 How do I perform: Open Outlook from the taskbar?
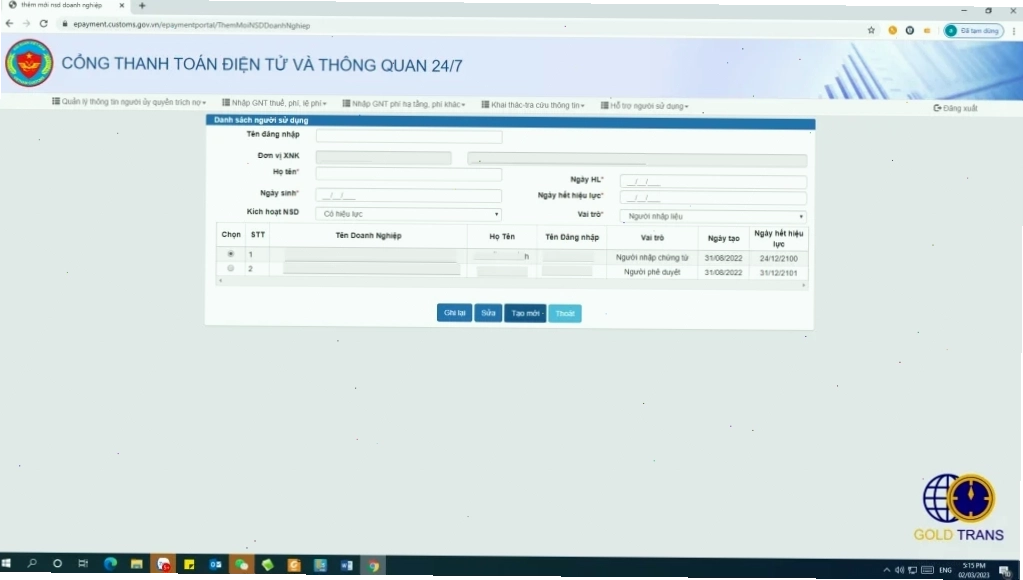click(x=215, y=565)
